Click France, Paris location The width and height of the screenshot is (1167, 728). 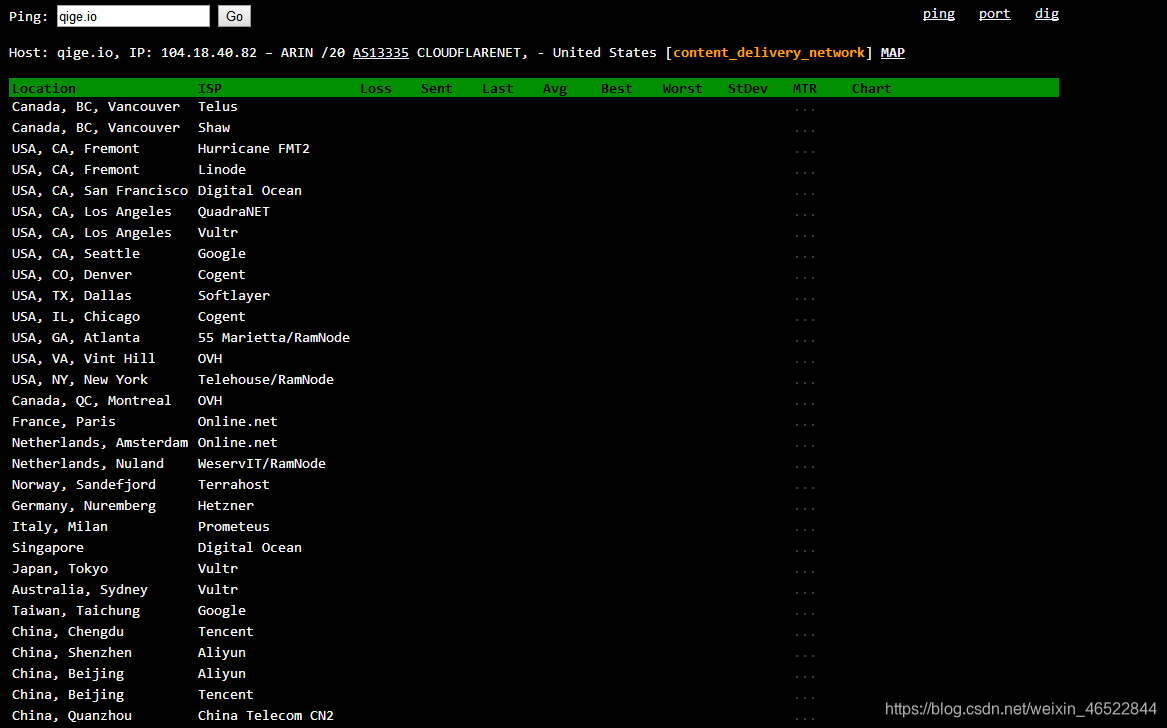(63, 421)
